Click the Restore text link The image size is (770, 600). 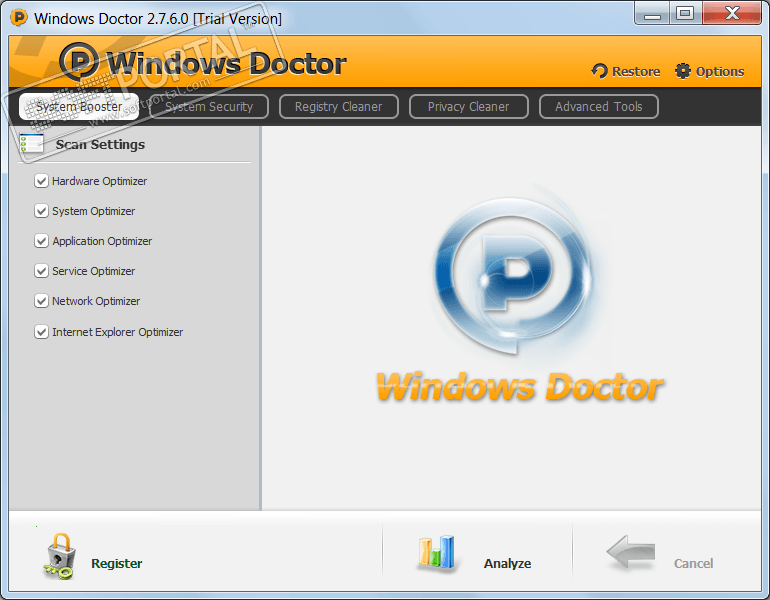pos(636,72)
